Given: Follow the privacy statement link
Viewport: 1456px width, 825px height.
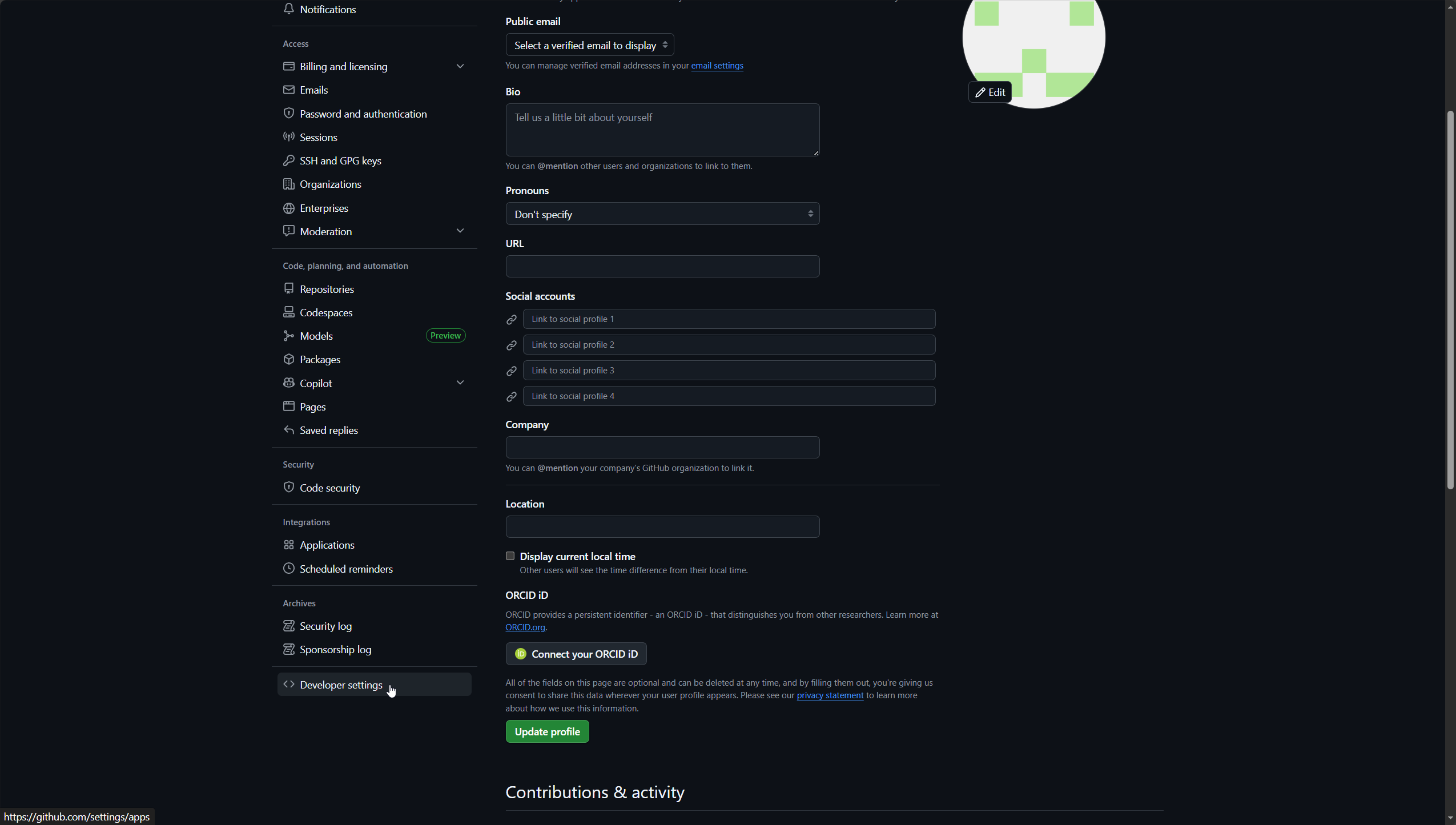Looking at the screenshot, I should click(x=830, y=695).
